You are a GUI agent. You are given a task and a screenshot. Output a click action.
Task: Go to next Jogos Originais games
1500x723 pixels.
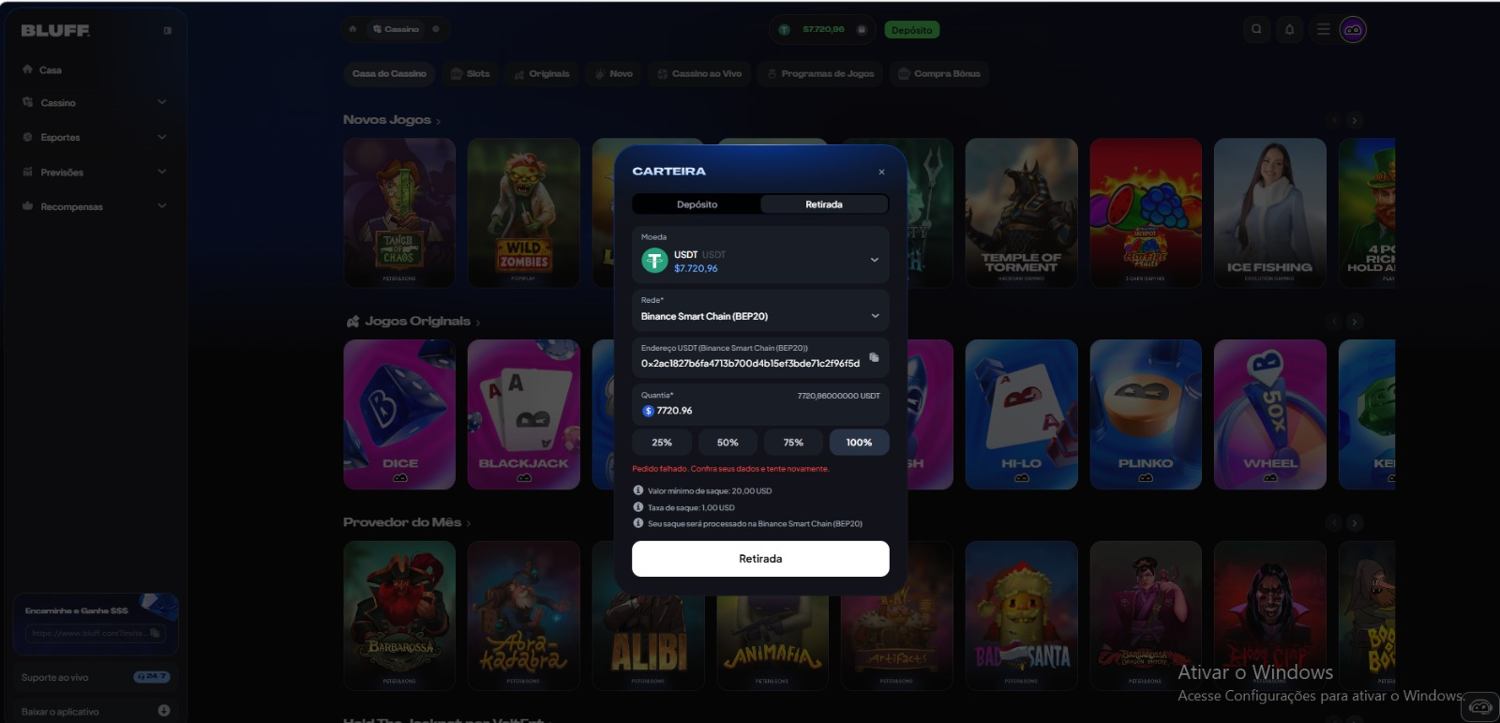pyautogui.click(x=1355, y=322)
